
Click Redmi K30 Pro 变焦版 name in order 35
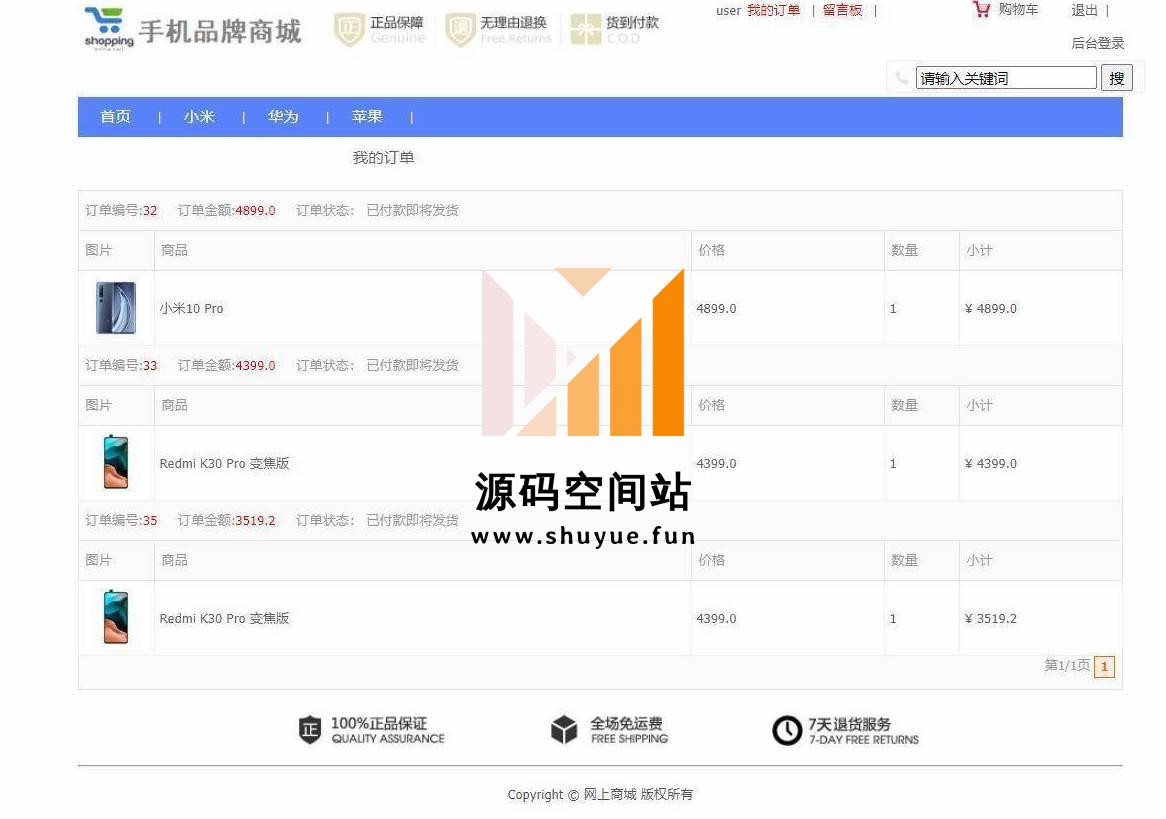tap(224, 617)
